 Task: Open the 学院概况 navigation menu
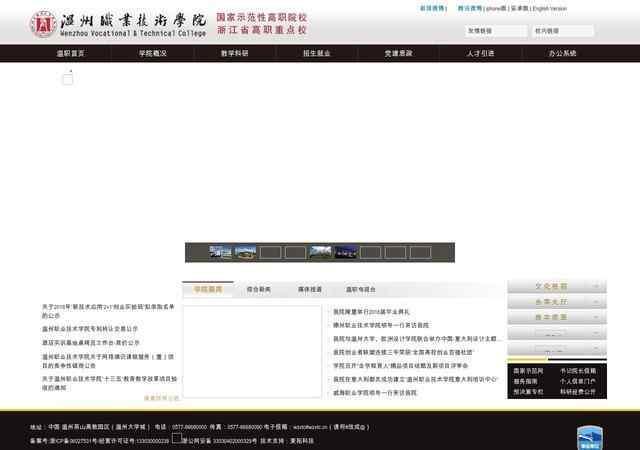click(x=153, y=53)
